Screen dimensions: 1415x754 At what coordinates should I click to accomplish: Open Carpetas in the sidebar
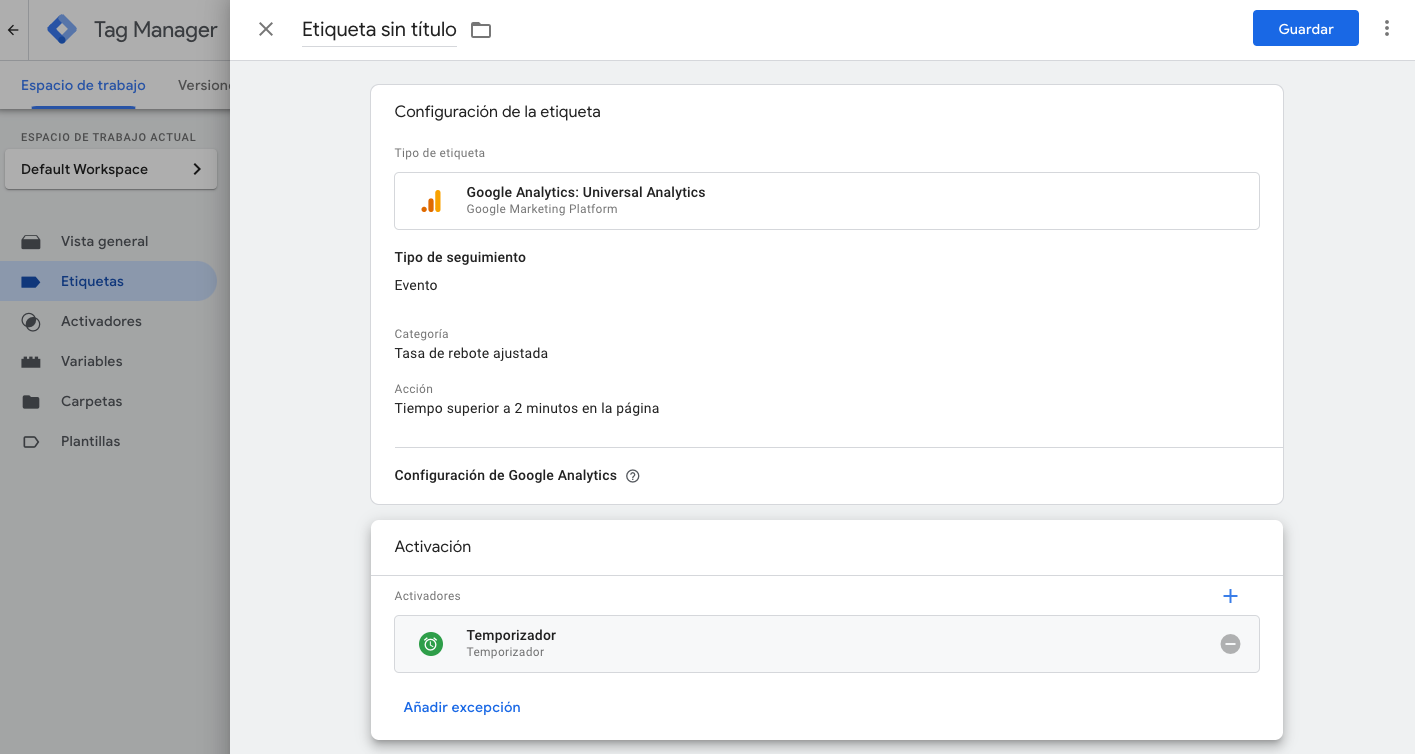108,401
